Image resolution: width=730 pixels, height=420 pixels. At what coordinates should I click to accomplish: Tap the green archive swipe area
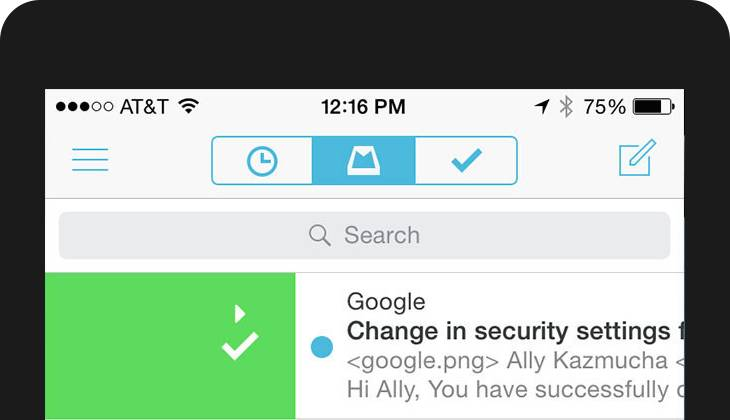click(x=170, y=345)
